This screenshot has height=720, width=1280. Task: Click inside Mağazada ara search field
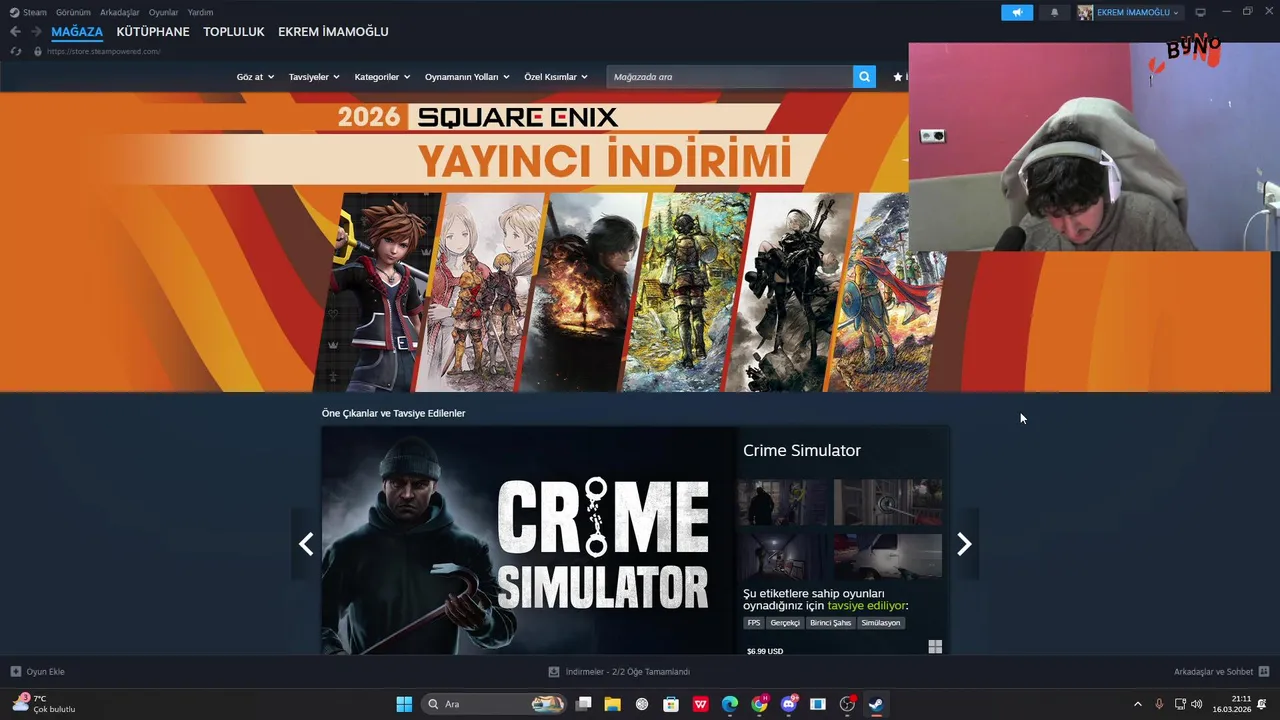(x=730, y=77)
